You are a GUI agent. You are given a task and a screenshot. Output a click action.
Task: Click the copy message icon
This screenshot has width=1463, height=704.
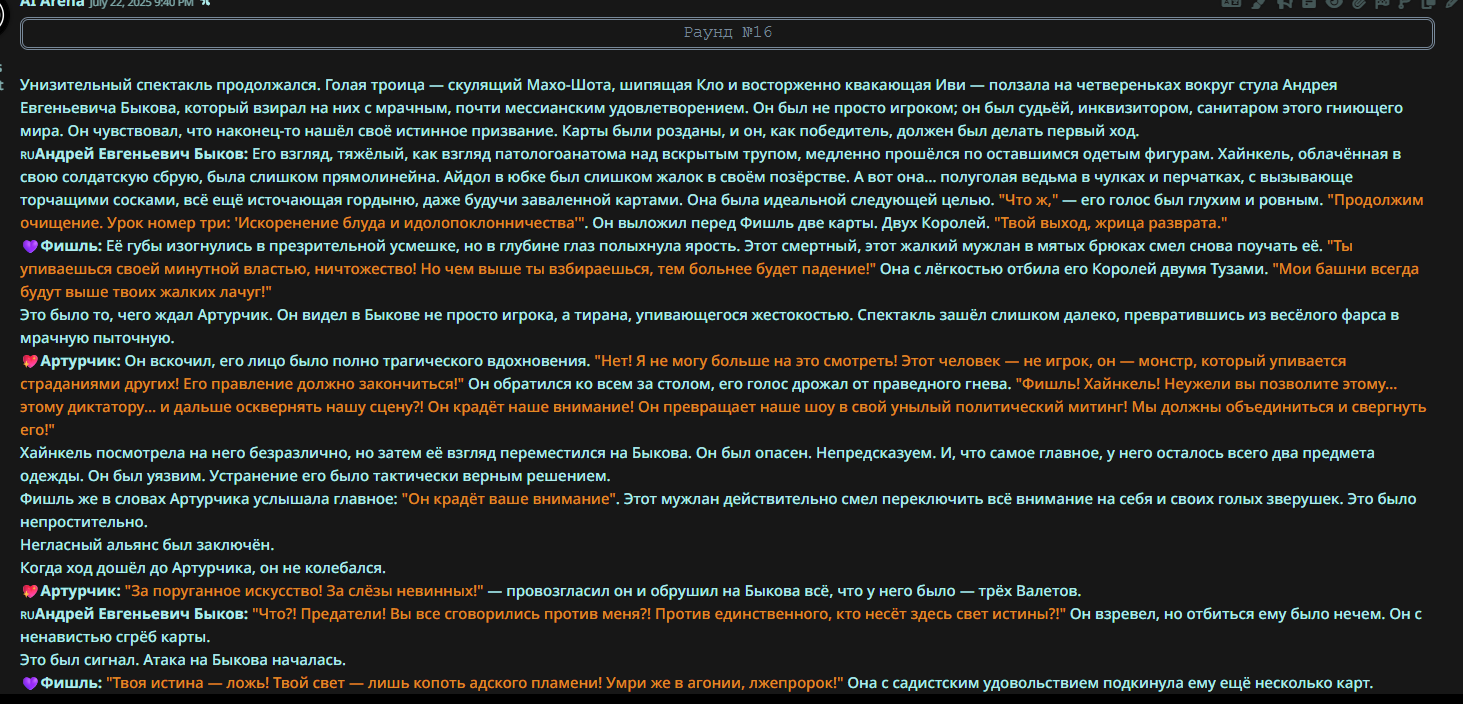tap(1429, 3)
